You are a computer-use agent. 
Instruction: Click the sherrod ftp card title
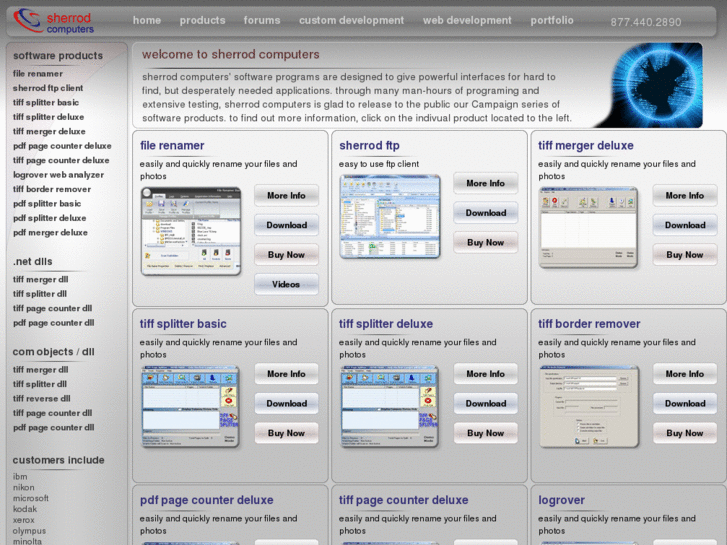[369, 146]
